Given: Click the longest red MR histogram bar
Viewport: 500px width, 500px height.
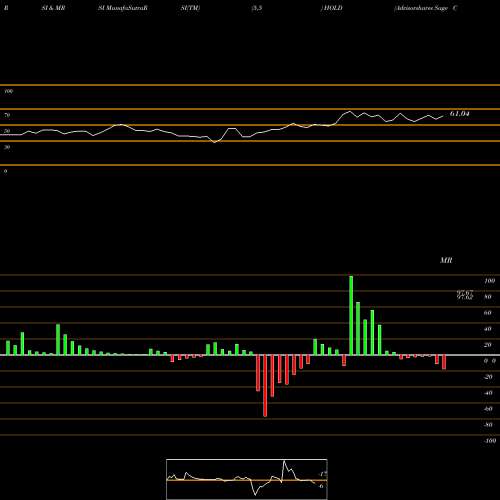Looking at the screenshot, I should tap(265, 386).
